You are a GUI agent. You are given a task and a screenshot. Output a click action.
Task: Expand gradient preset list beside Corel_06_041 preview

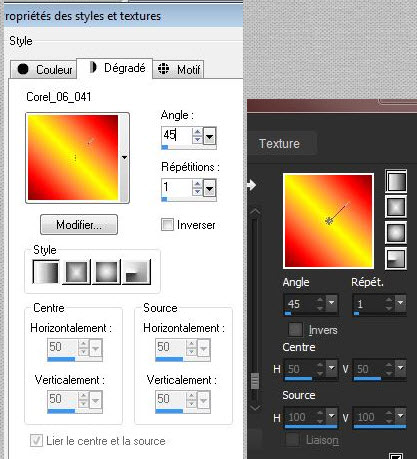point(124,157)
